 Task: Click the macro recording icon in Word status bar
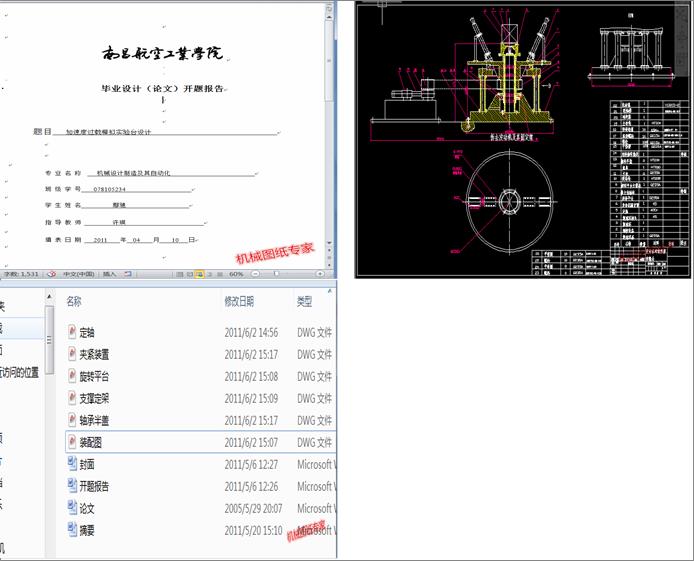coord(128,274)
